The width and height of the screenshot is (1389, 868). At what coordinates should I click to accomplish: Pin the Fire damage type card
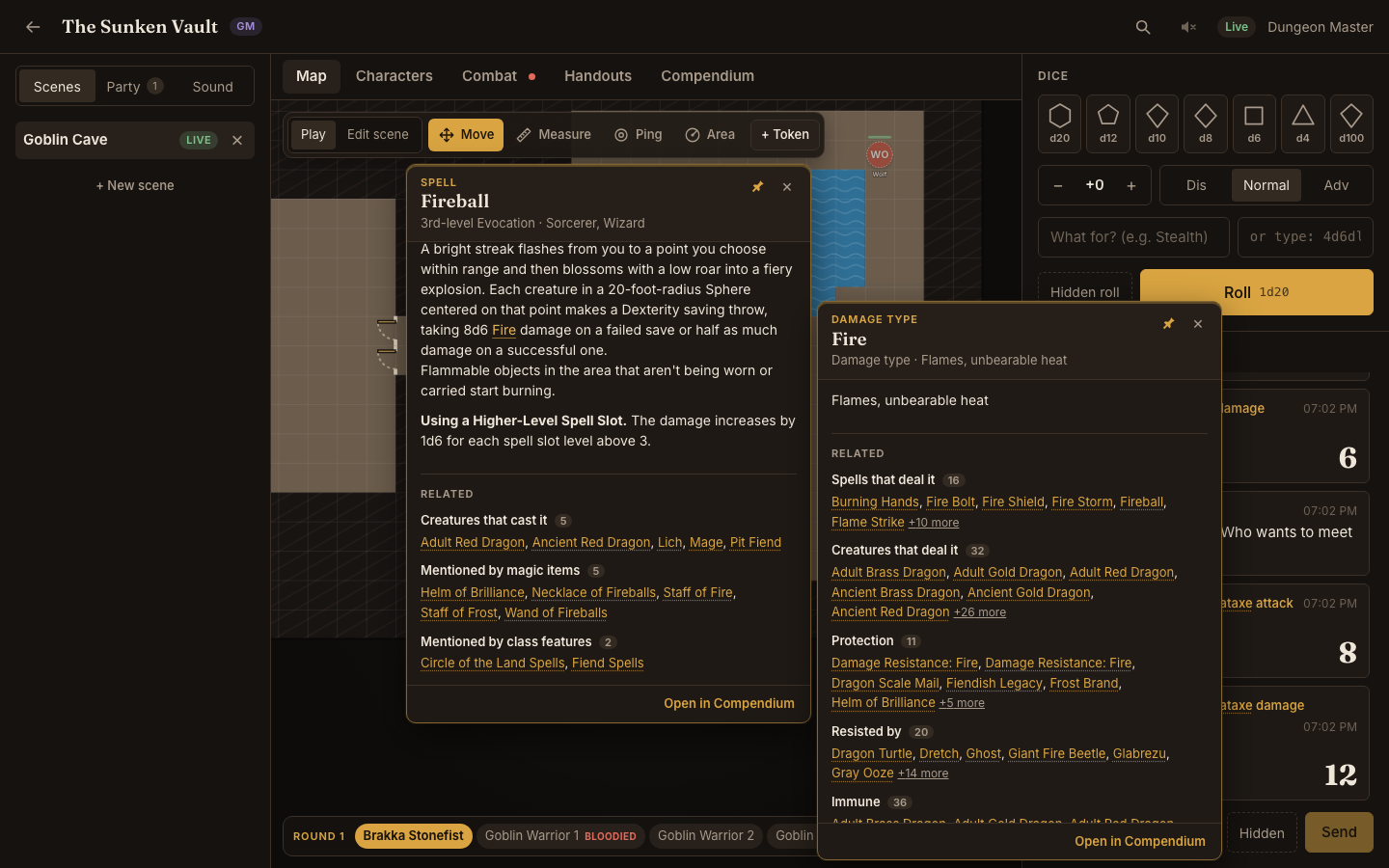[x=1169, y=324]
